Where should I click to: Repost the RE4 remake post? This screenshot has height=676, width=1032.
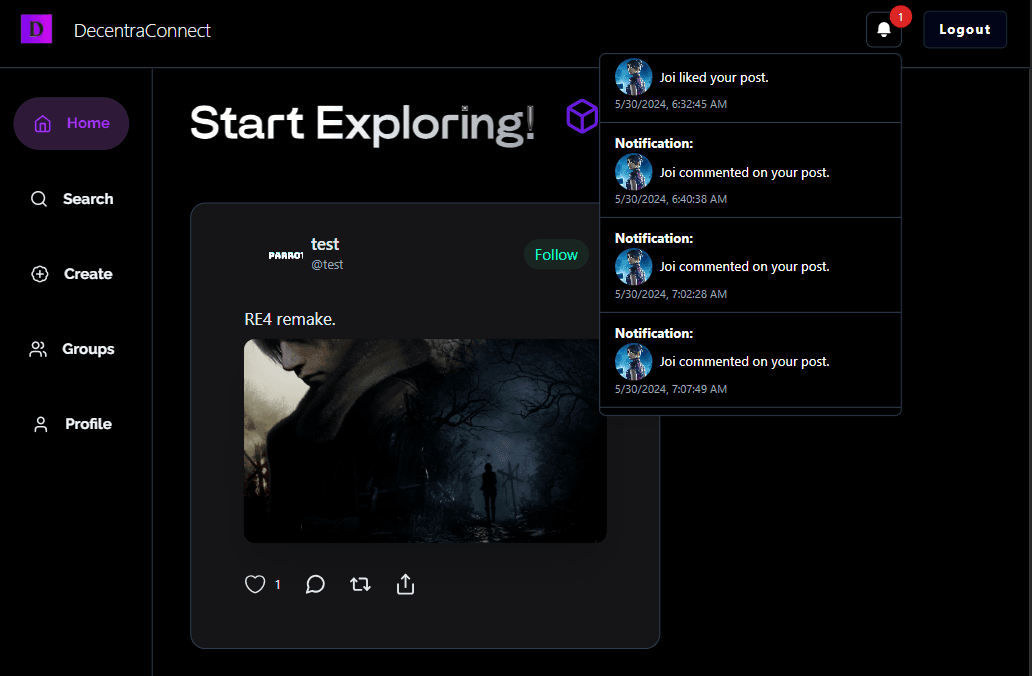click(360, 584)
